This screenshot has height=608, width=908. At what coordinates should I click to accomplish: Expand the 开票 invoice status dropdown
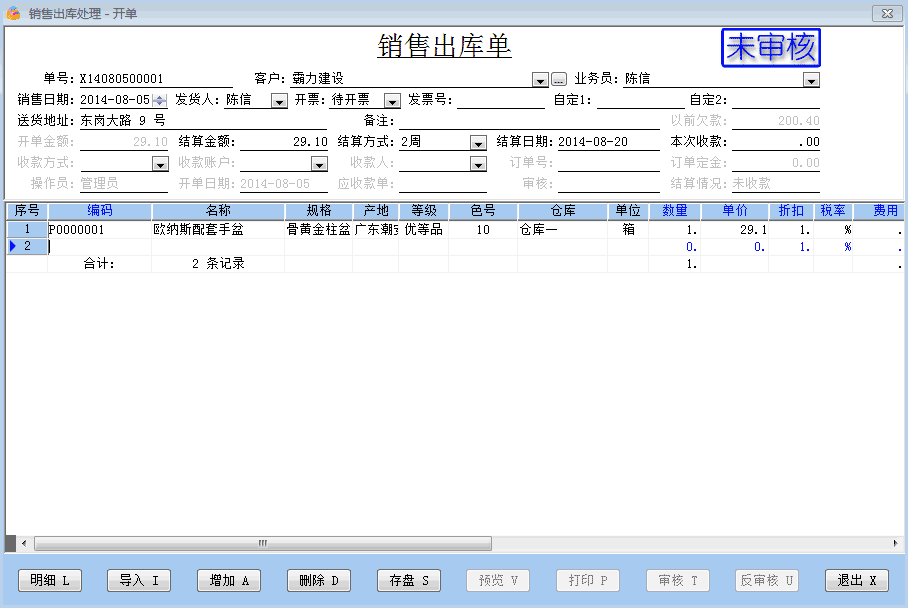pyautogui.click(x=392, y=100)
